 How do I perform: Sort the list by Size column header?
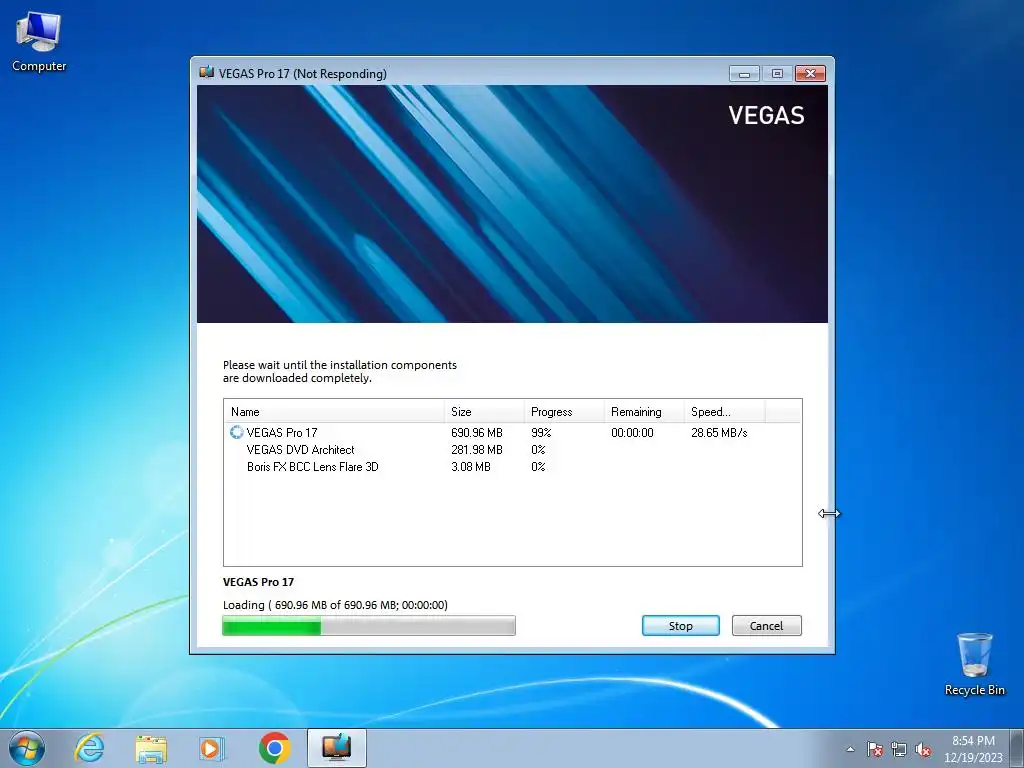[x=484, y=411]
